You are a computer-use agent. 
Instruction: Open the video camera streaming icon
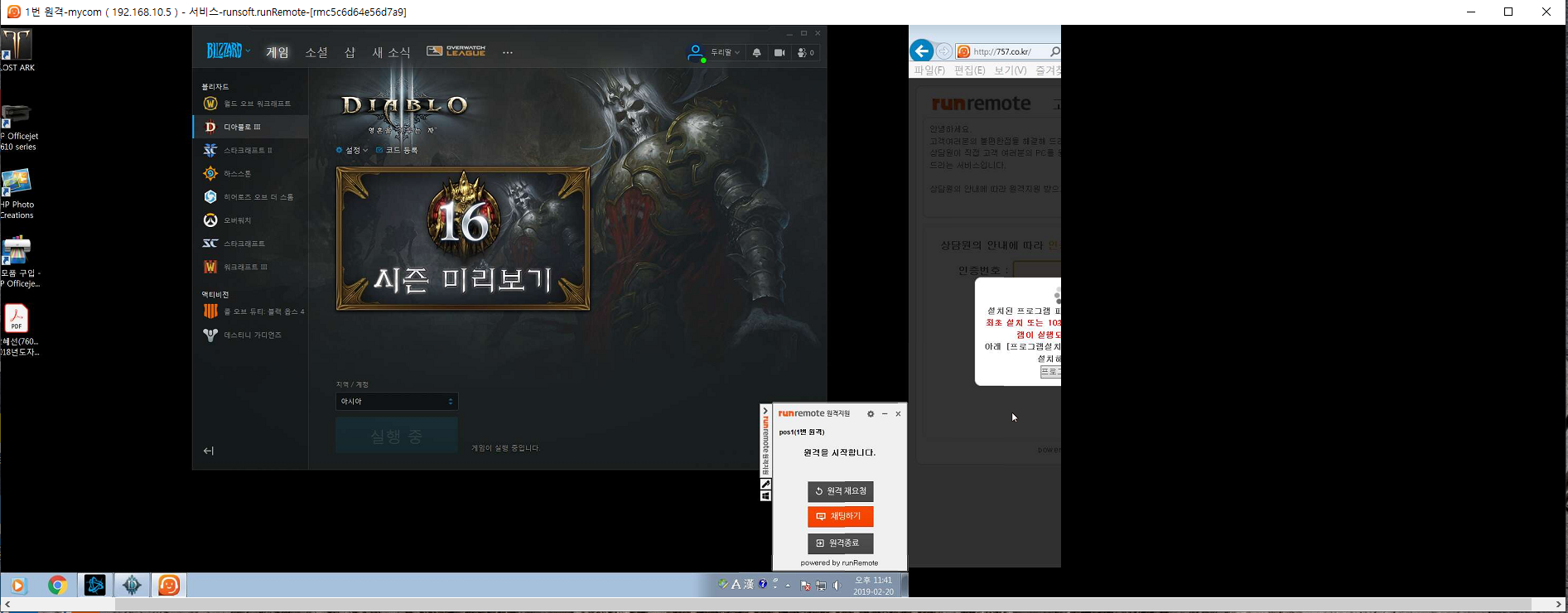[x=779, y=52]
